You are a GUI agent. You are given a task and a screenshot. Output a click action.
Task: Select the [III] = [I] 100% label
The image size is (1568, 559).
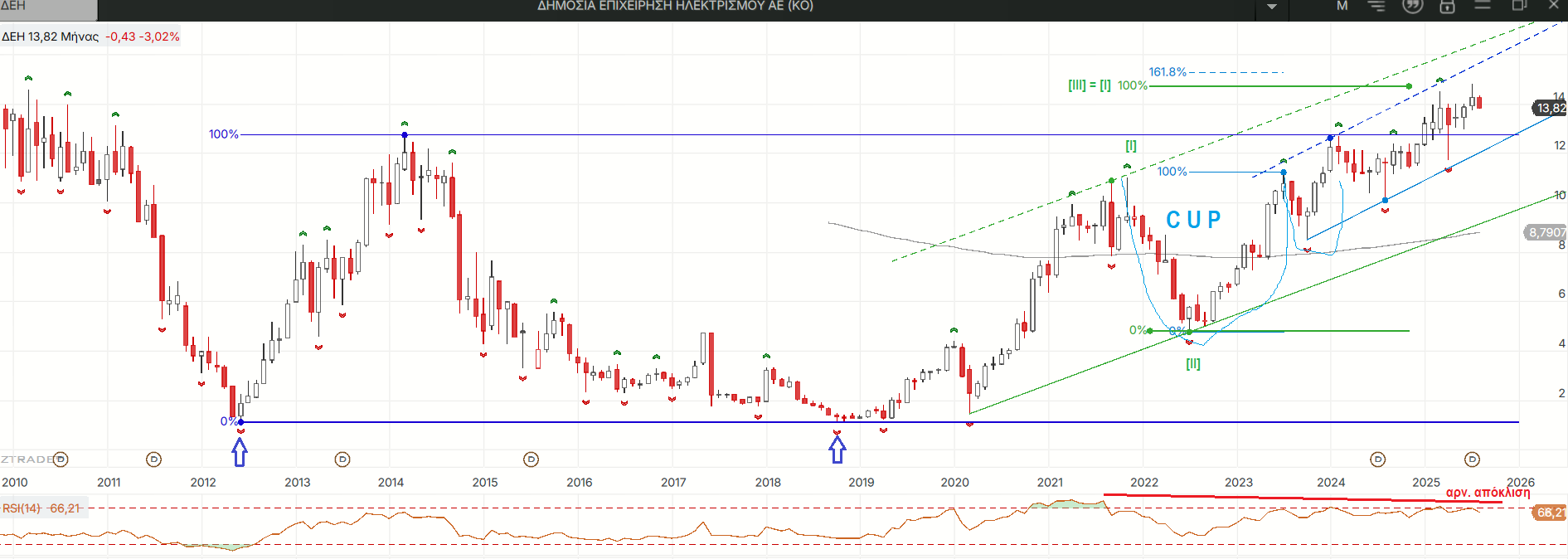point(1108,85)
